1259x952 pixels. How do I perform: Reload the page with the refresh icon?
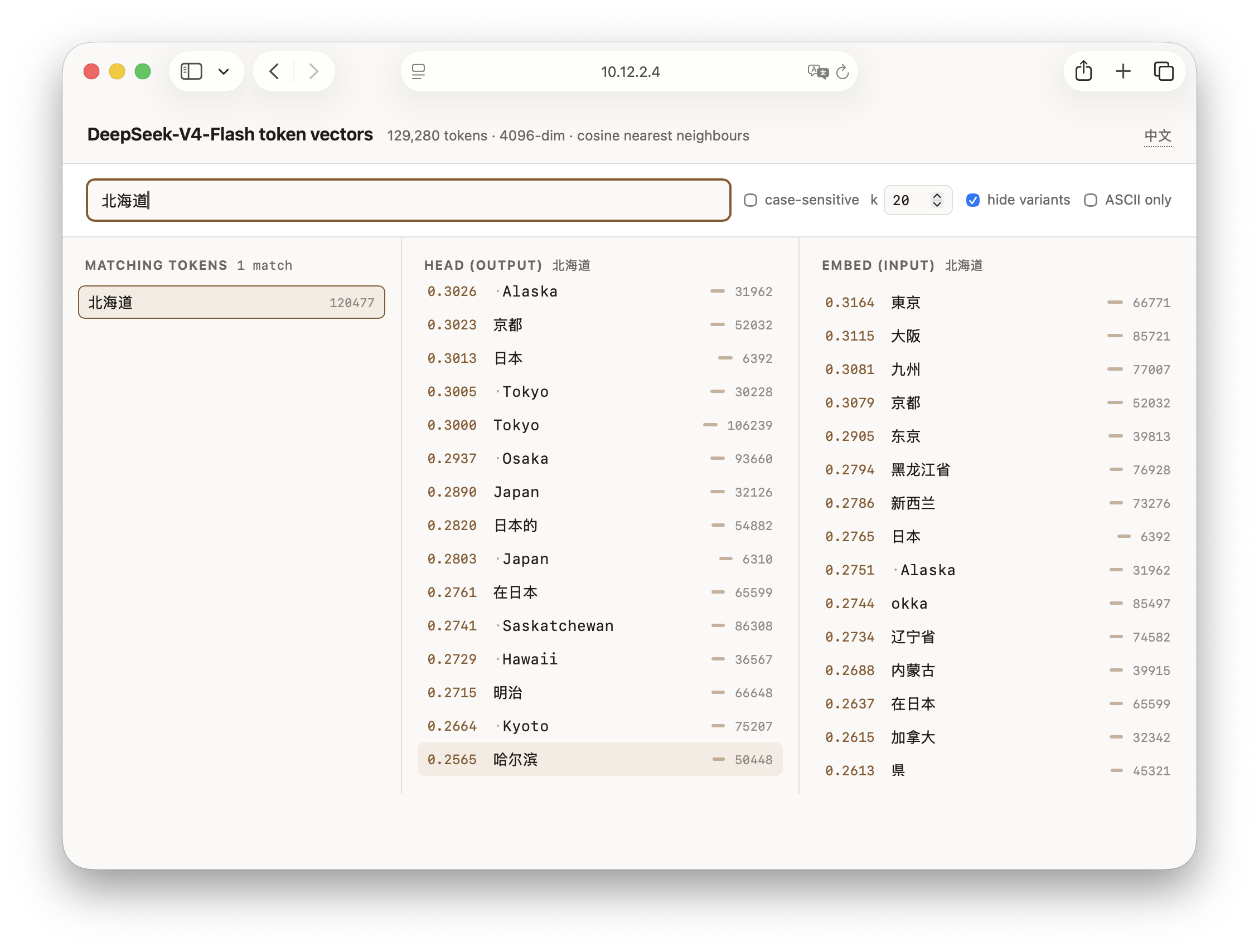coord(843,72)
